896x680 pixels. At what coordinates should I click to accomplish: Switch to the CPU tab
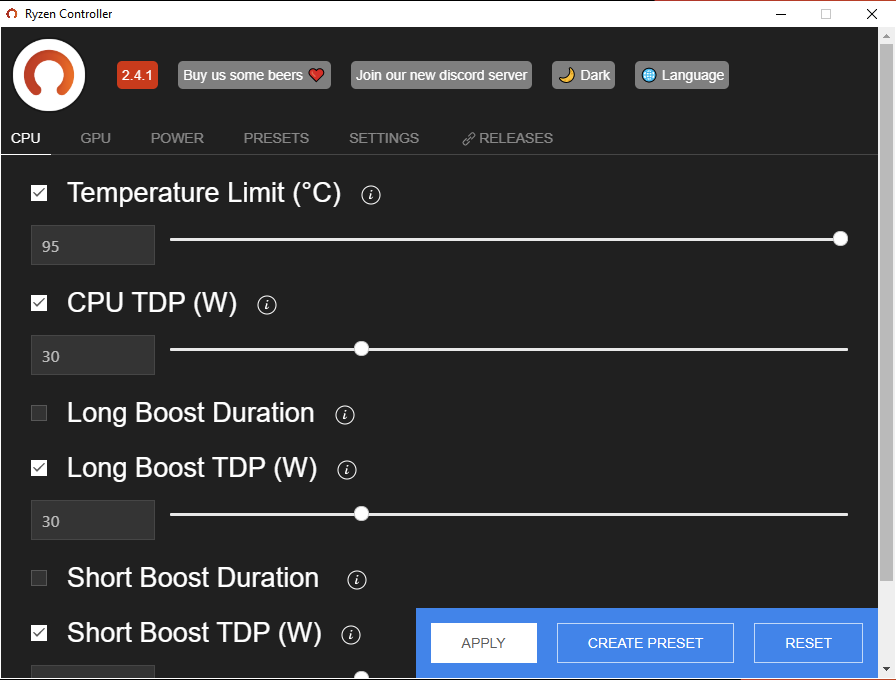click(x=26, y=138)
